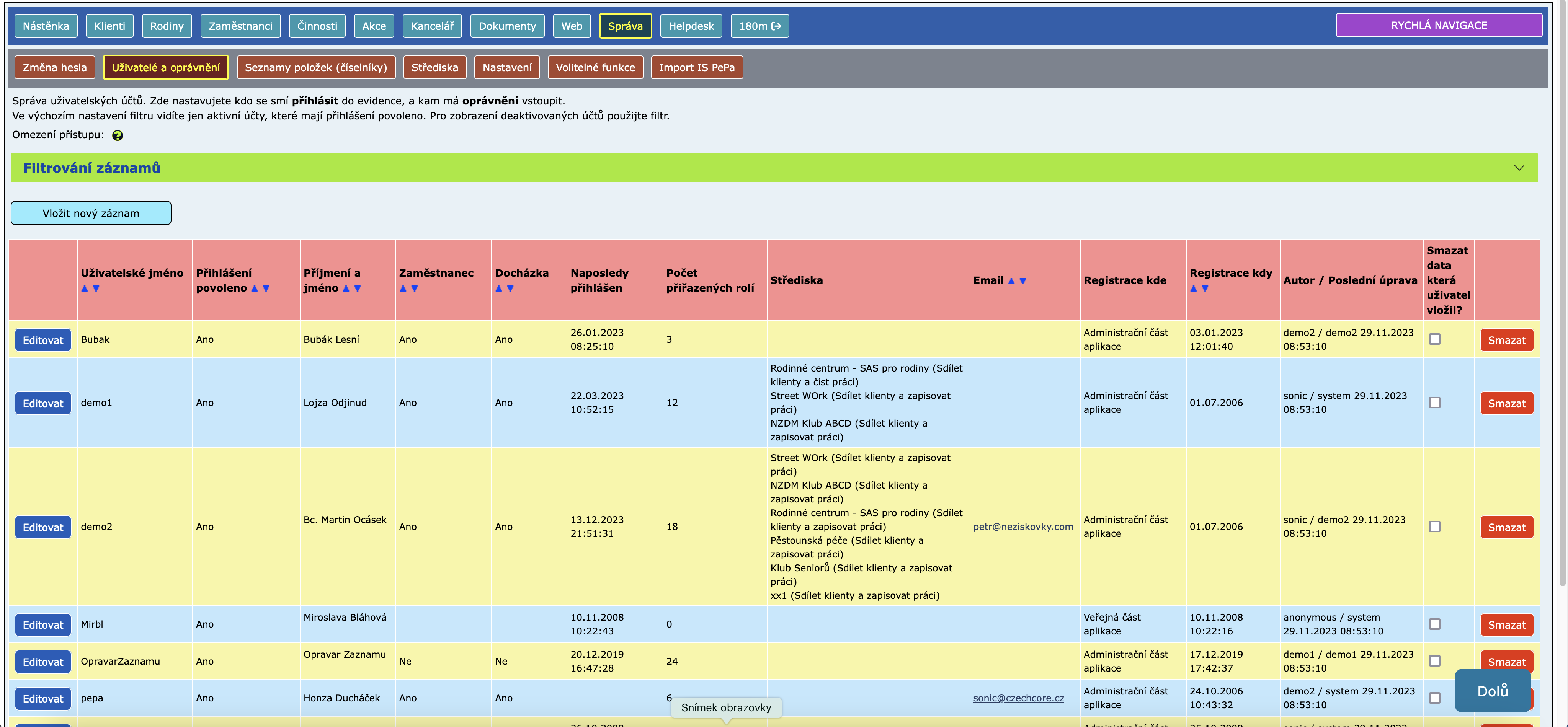The image size is (1568, 727).
Task: Sort Registrace kdy column descending arrow
Action: click(x=1205, y=289)
